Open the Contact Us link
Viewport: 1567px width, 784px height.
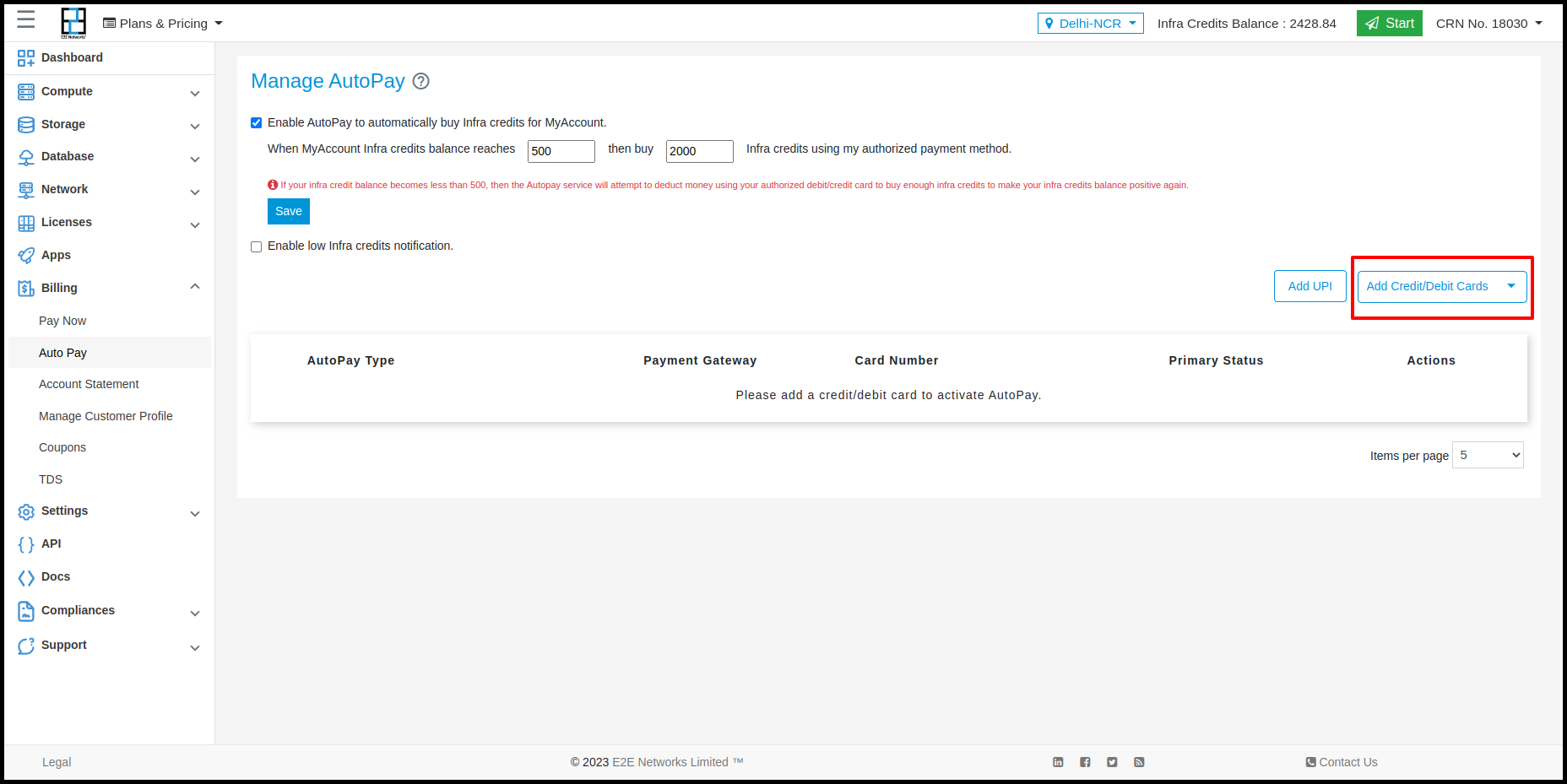coord(1342,762)
